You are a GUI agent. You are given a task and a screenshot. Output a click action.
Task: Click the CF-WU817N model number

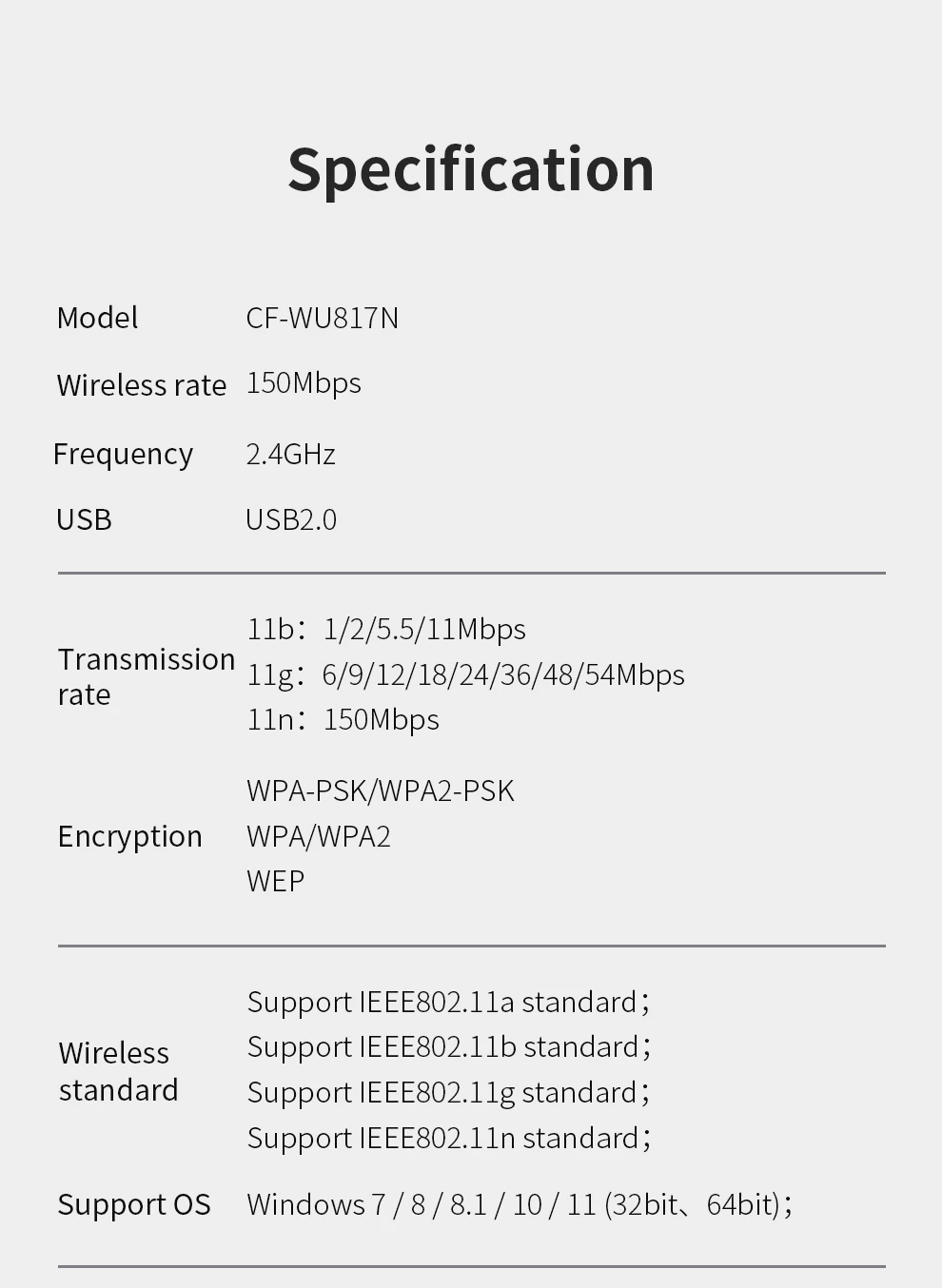click(323, 318)
